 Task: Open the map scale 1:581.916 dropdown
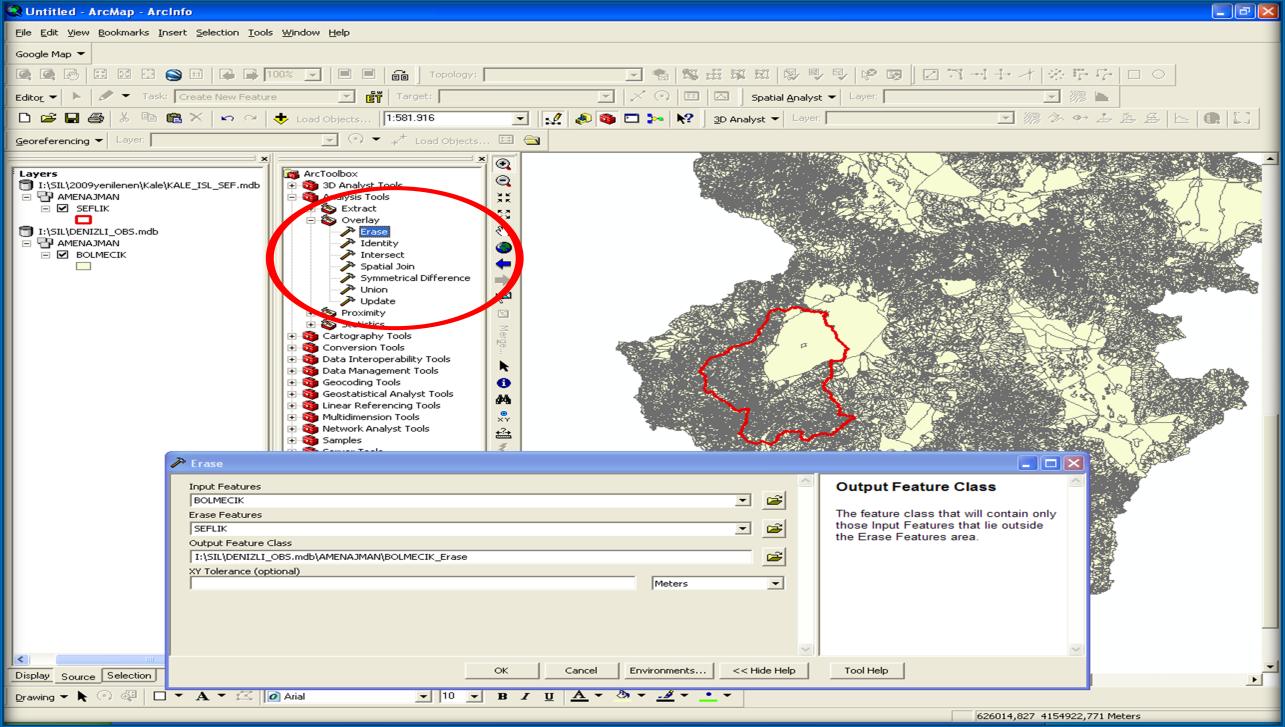pos(520,119)
